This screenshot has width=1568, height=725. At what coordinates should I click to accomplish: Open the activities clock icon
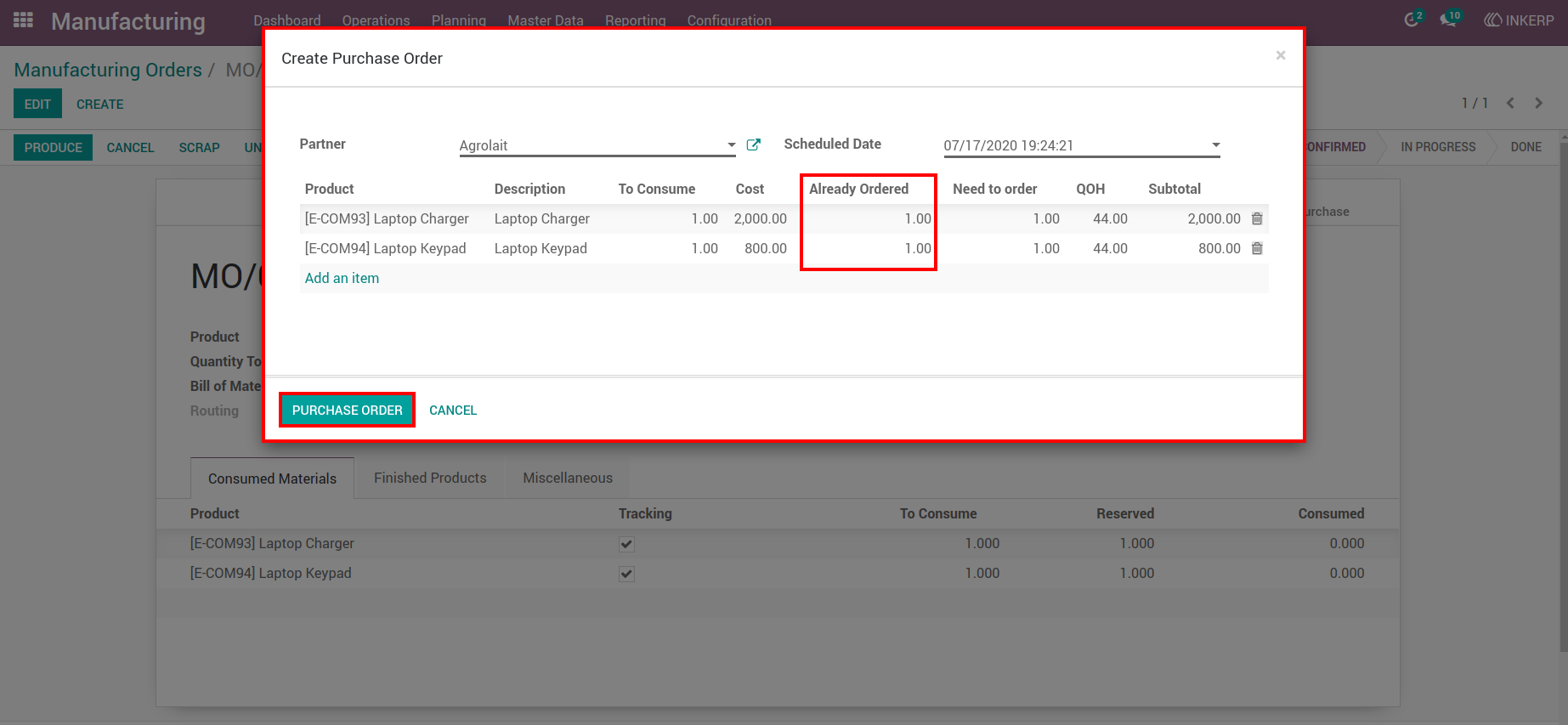click(x=1412, y=19)
